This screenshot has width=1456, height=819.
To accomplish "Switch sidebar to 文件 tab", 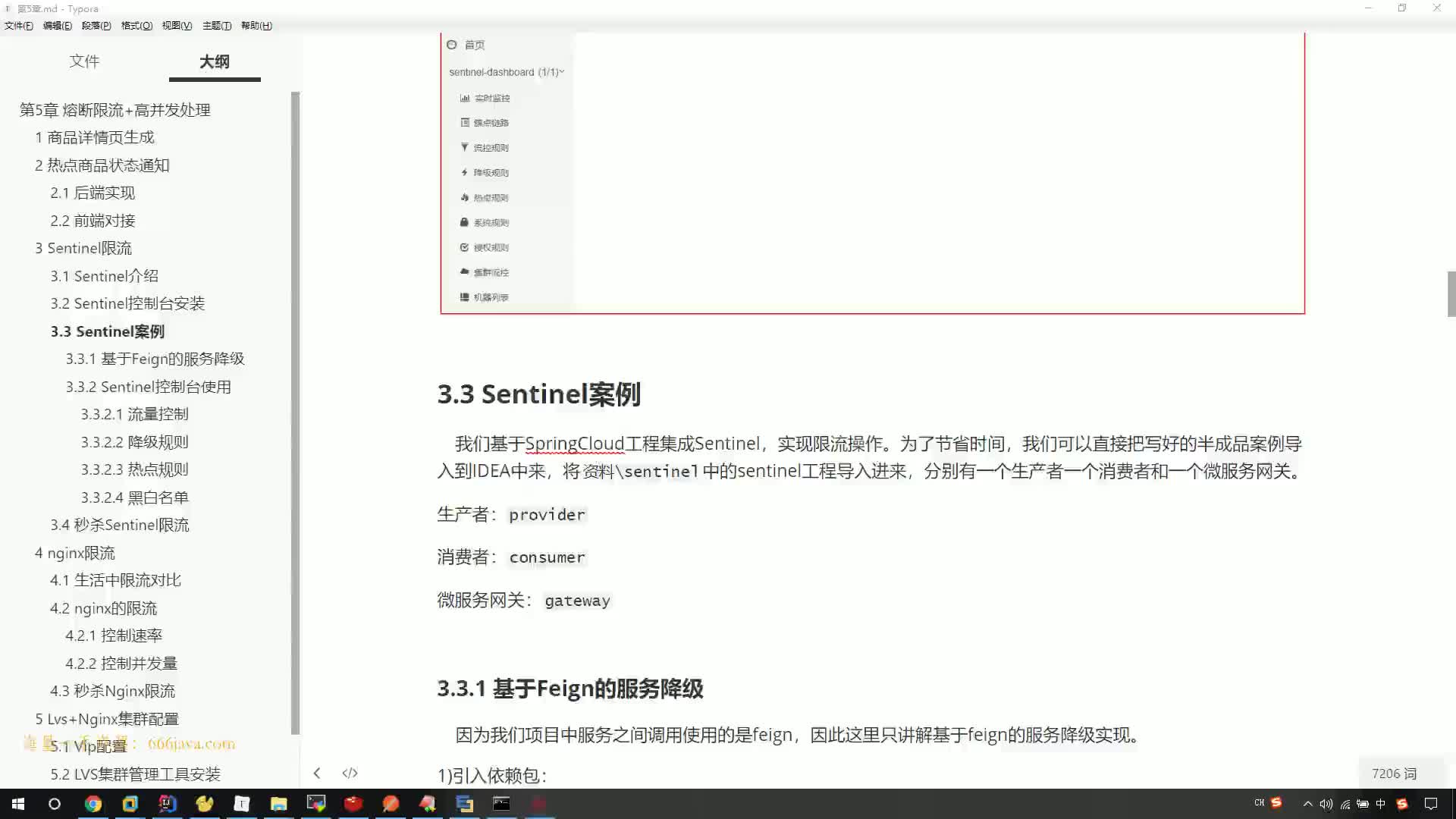I will [x=84, y=61].
